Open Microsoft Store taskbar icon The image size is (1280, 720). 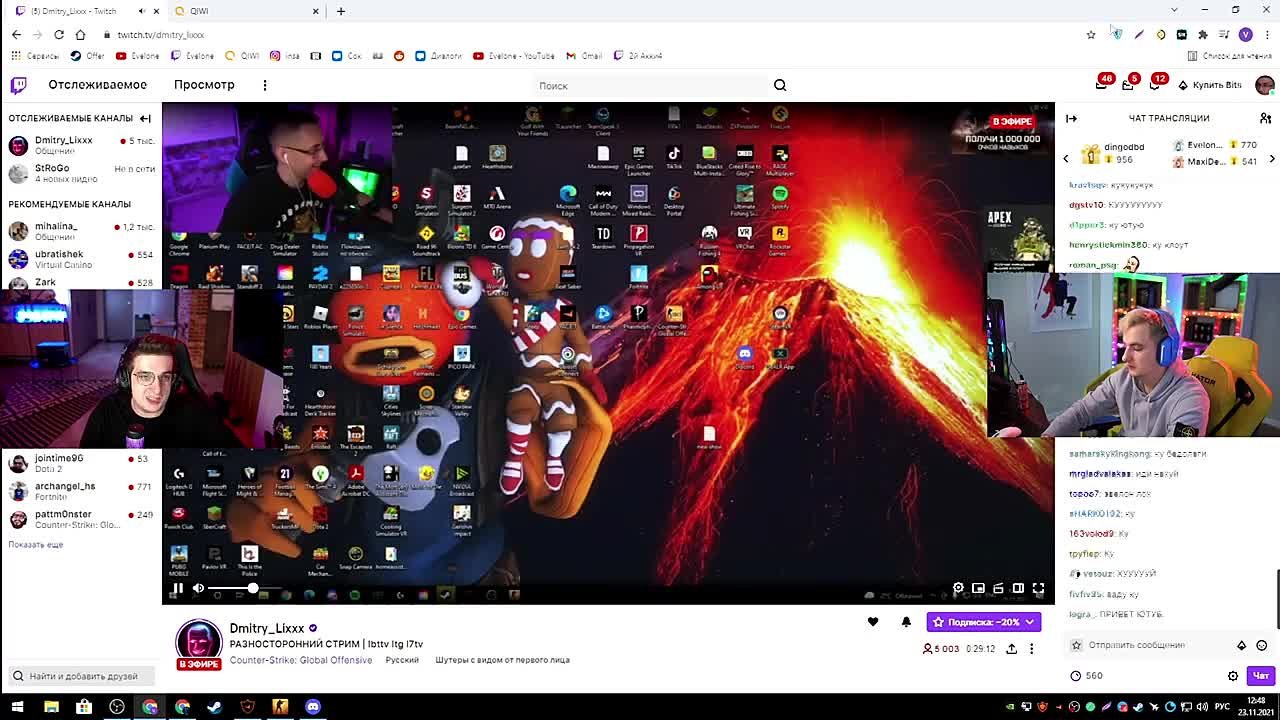(84, 707)
